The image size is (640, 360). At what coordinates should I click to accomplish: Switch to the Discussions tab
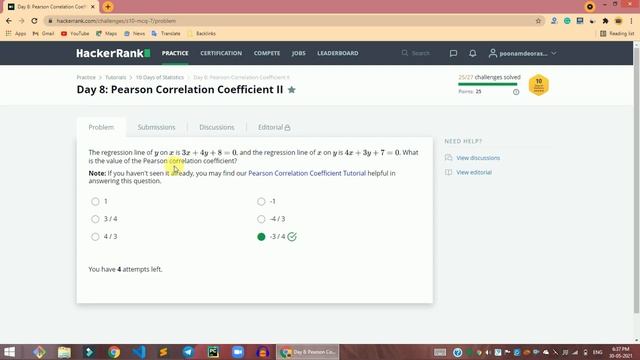click(217, 127)
